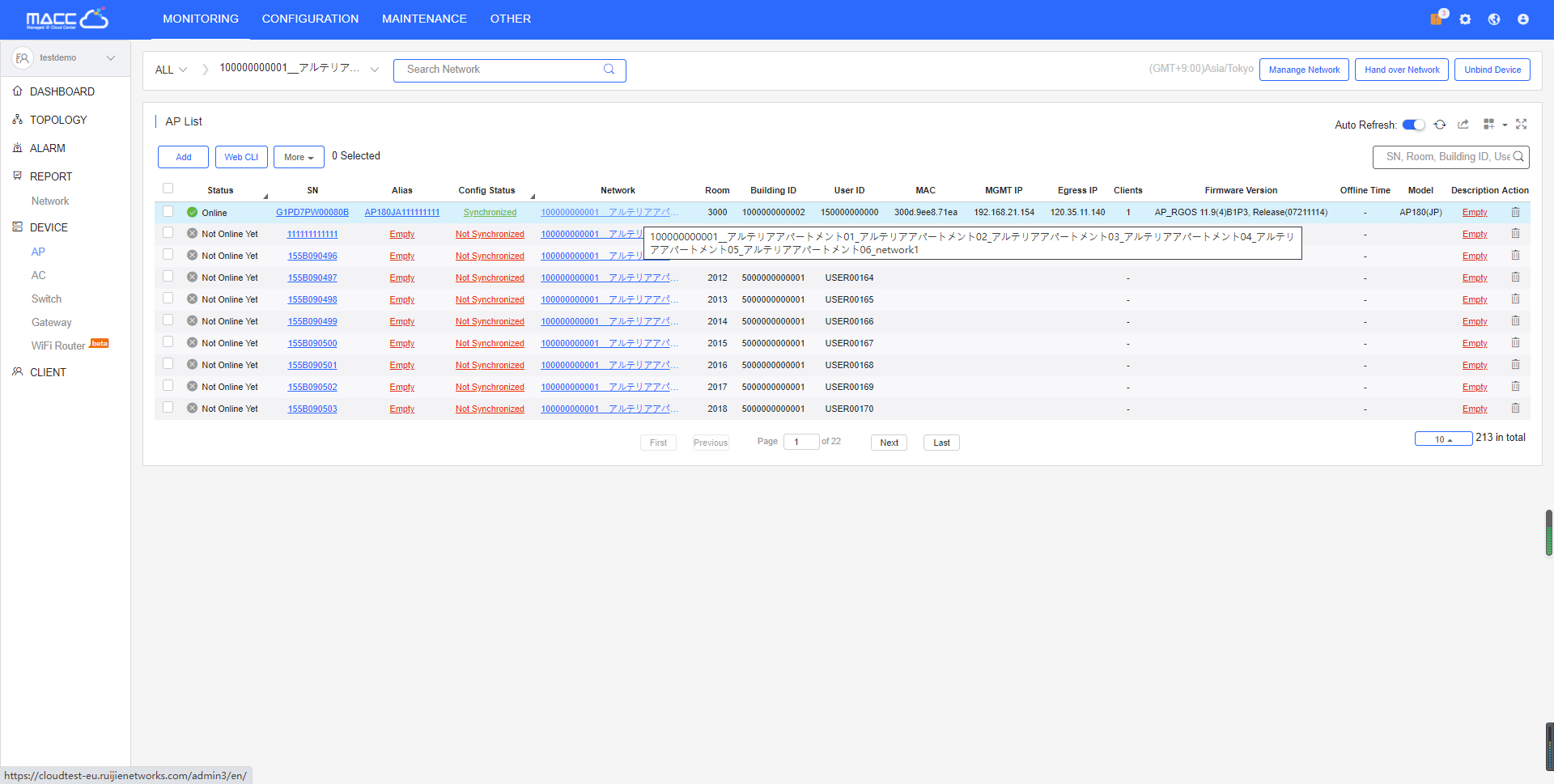Click the vertical page scrollbar

coord(1549,532)
